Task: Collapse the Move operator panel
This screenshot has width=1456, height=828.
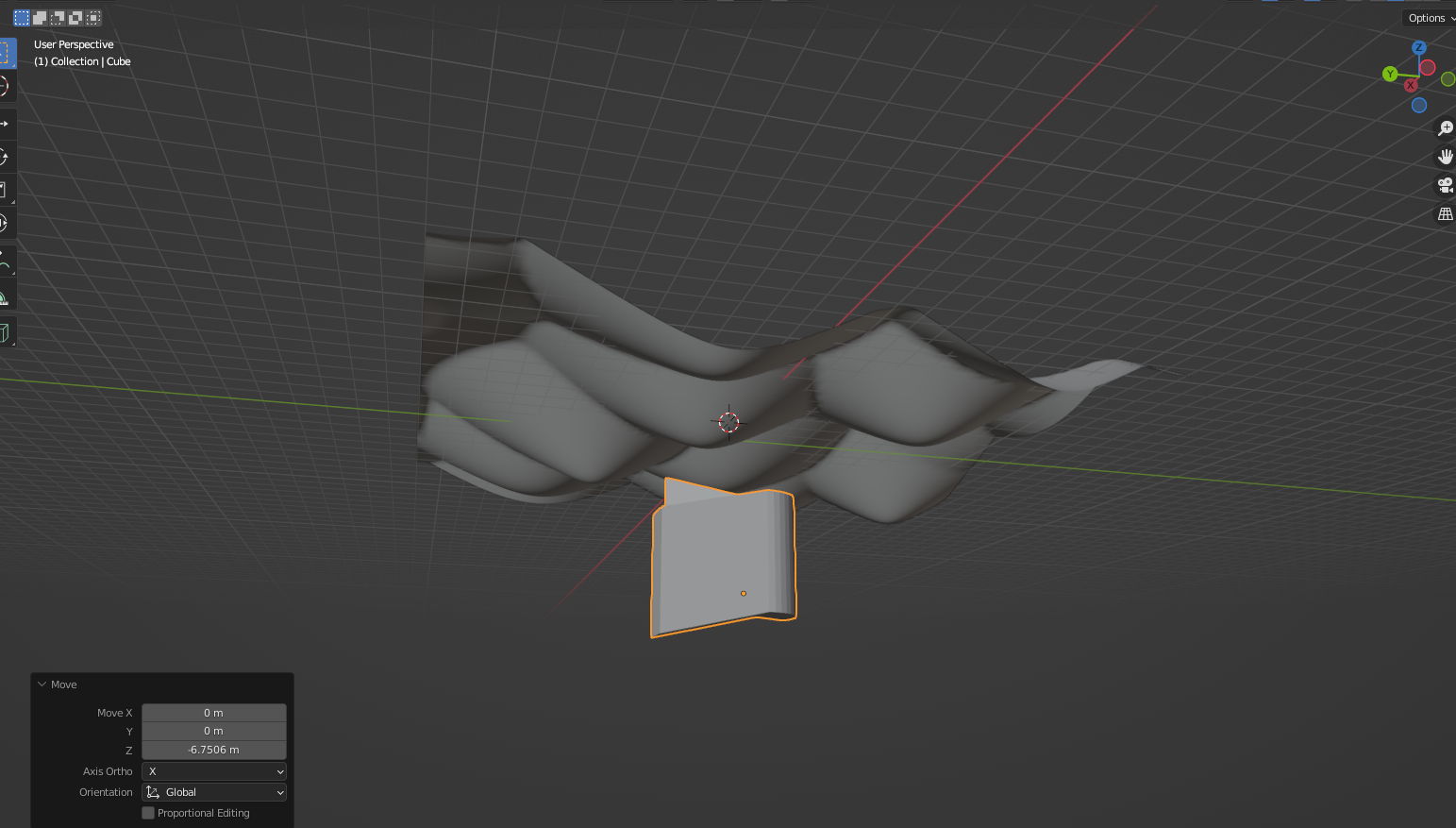Action: pos(42,684)
